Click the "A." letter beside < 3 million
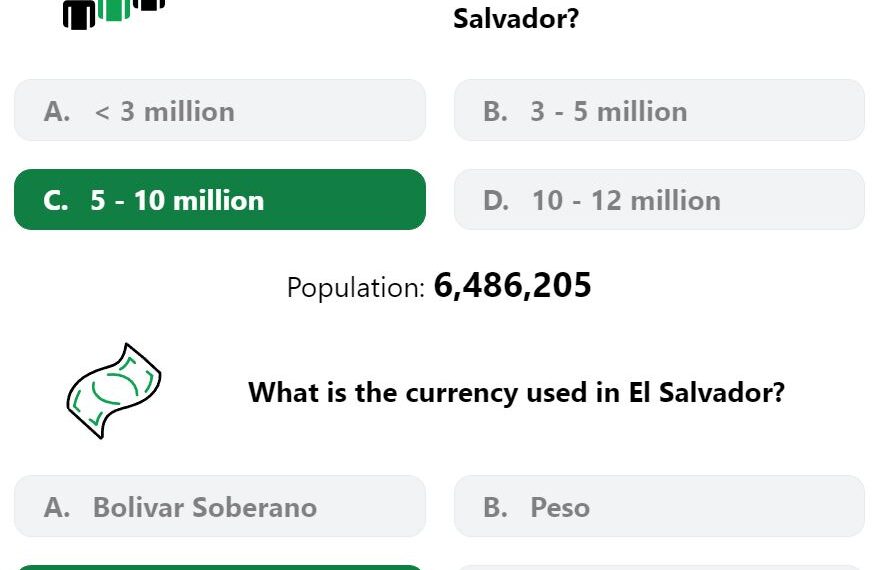 [57, 111]
